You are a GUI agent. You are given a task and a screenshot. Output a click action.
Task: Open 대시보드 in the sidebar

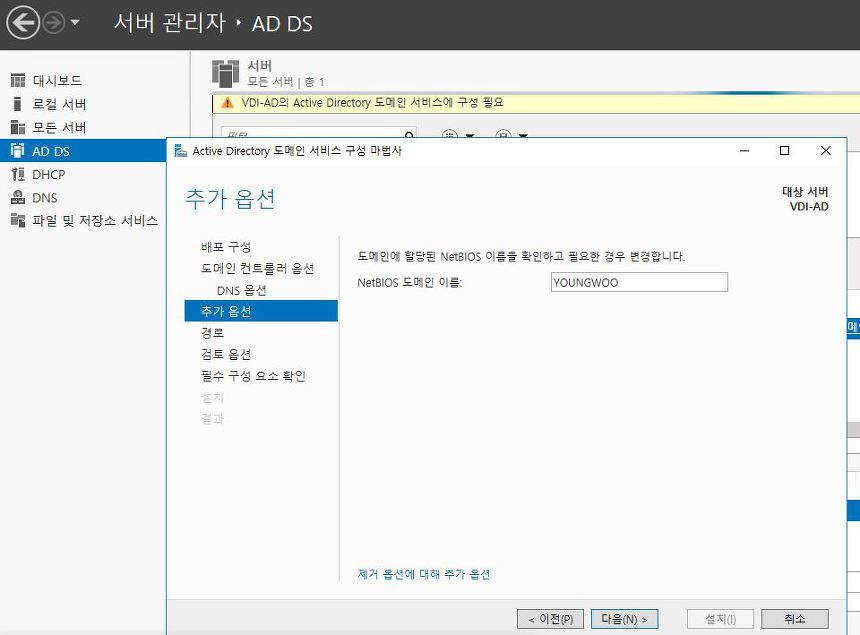coord(57,81)
